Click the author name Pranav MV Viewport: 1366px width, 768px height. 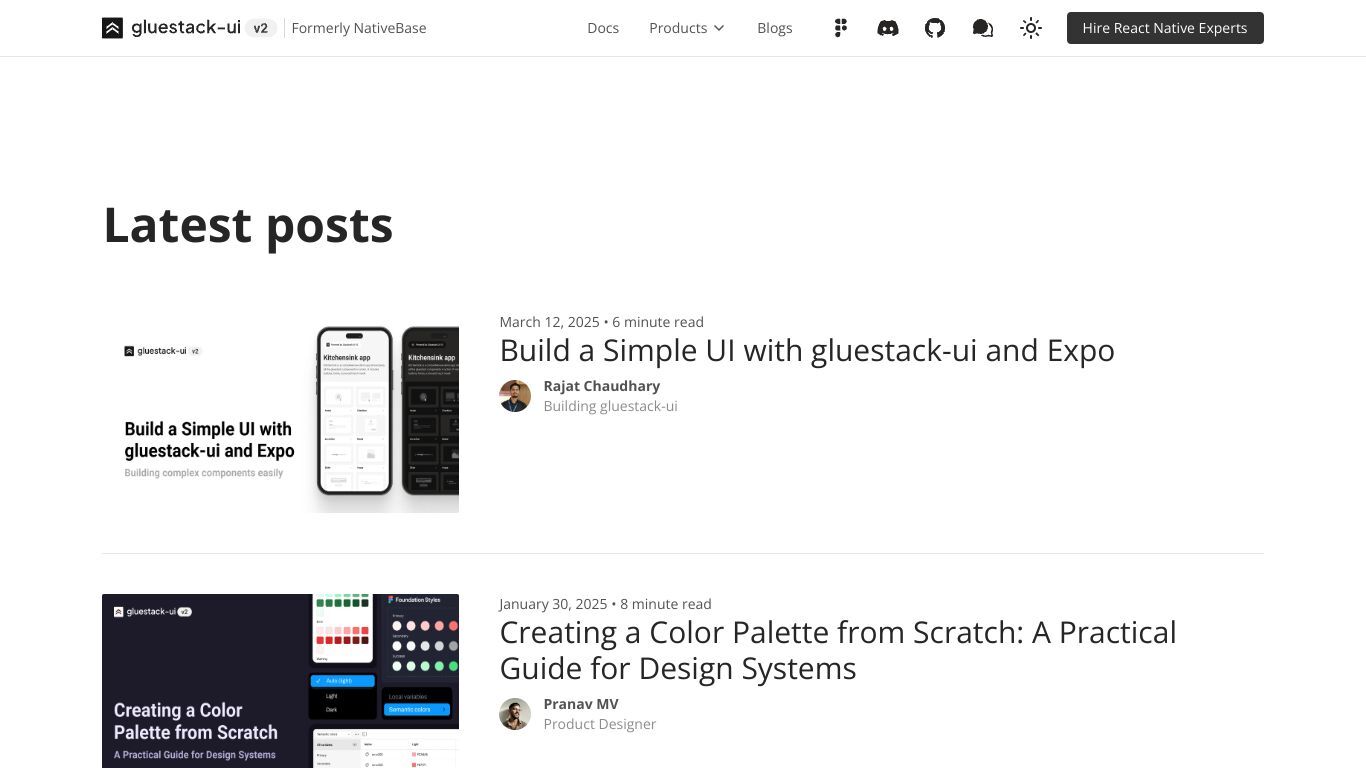click(x=581, y=704)
